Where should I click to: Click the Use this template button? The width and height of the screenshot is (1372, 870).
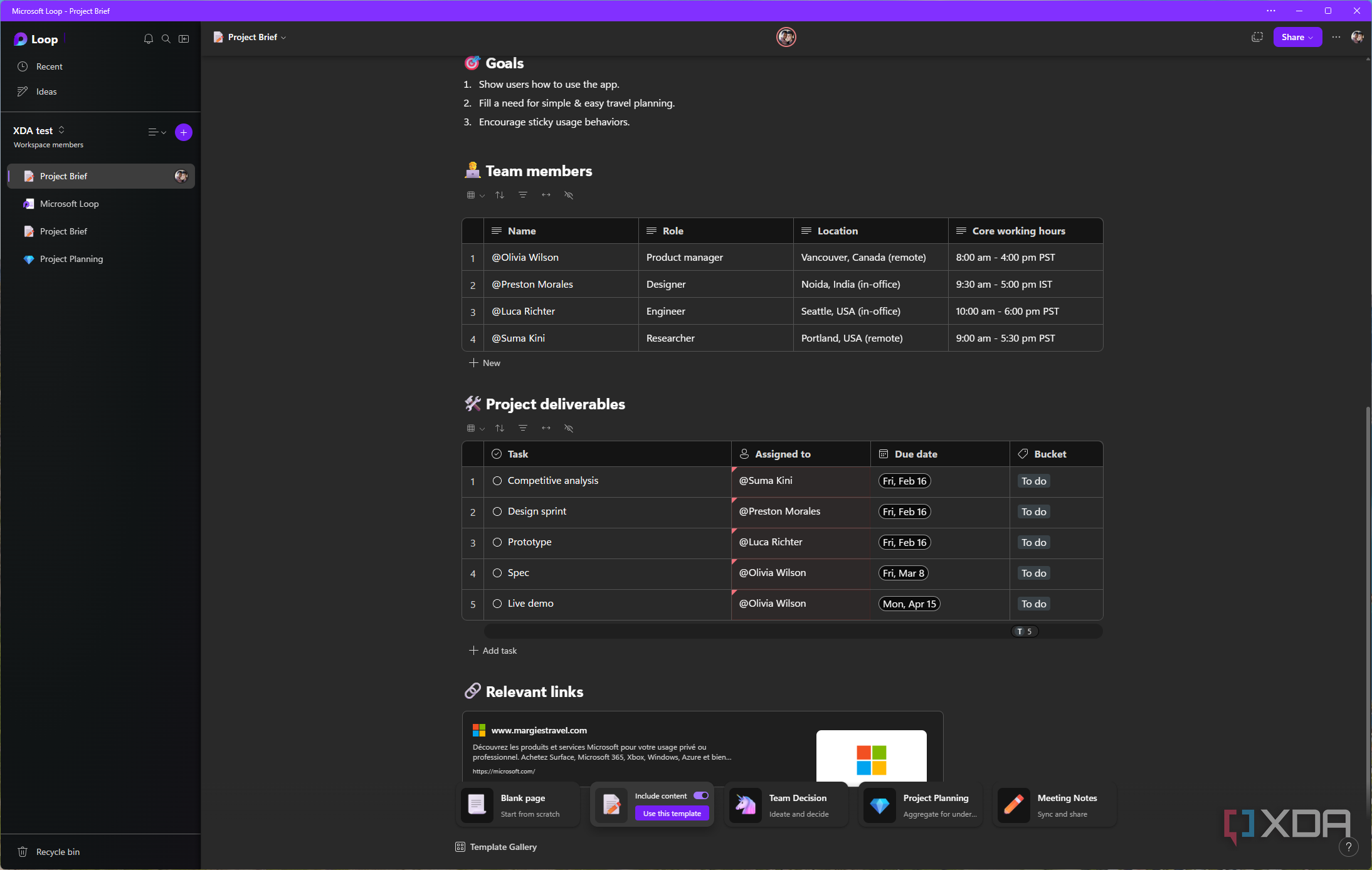(x=672, y=814)
